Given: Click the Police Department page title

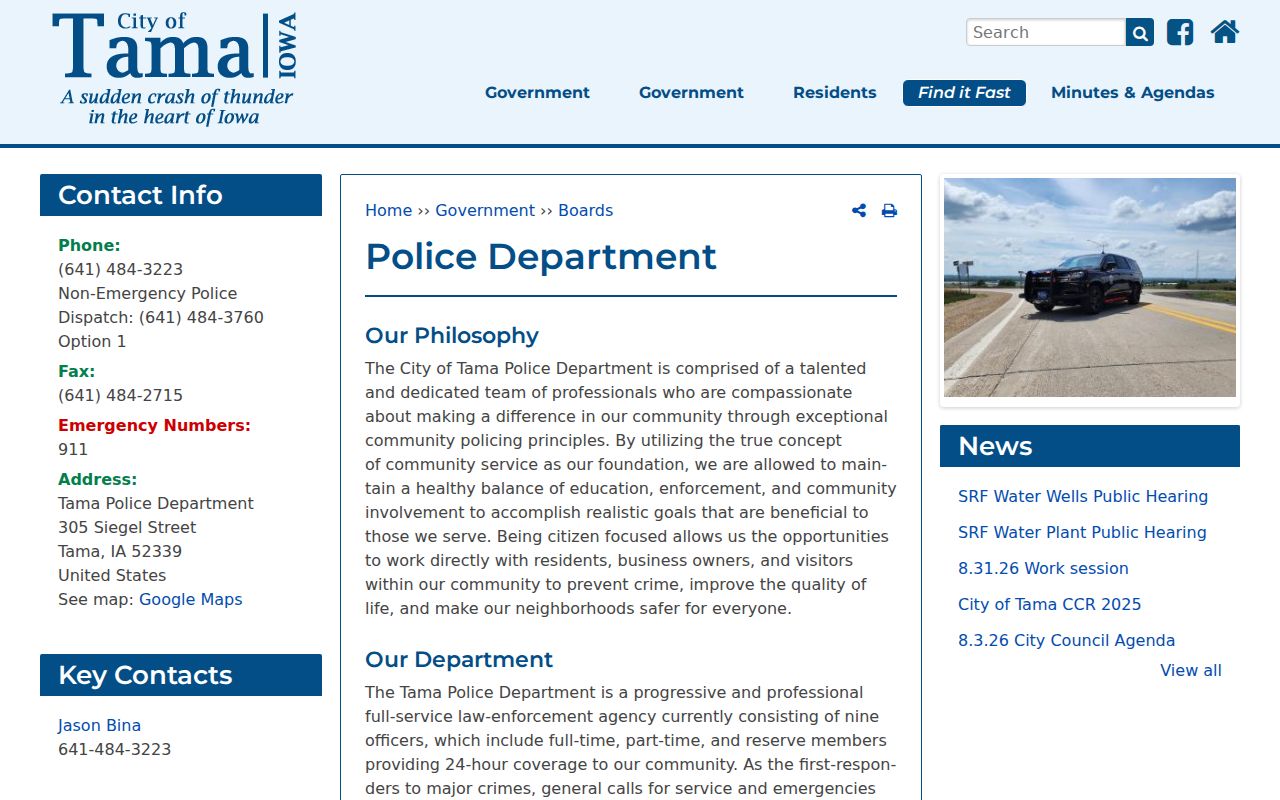Looking at the screenshot, I should (x=541, y=257).
